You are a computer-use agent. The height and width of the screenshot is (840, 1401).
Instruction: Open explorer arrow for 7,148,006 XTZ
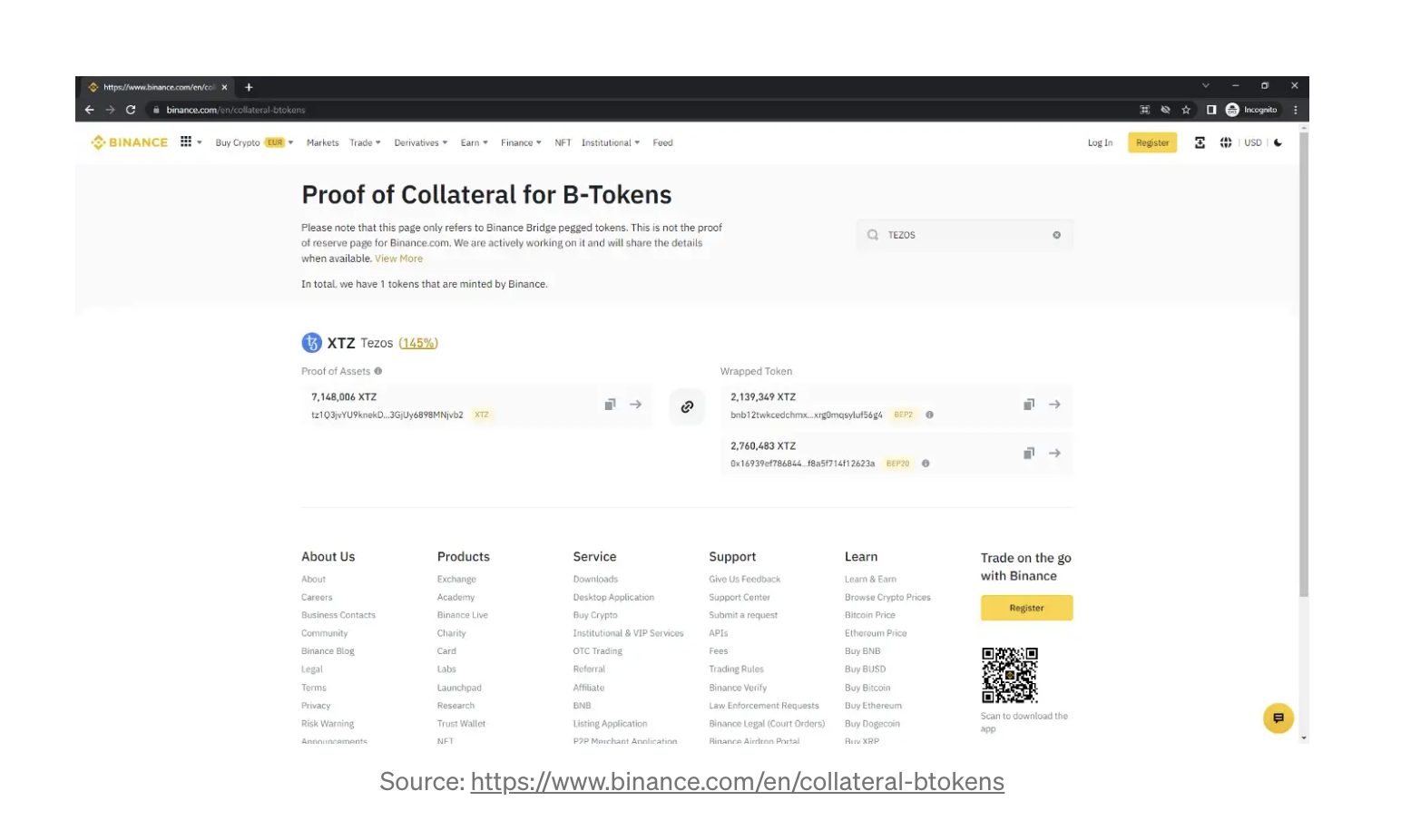pyautogui.click(x=636, y=405)
